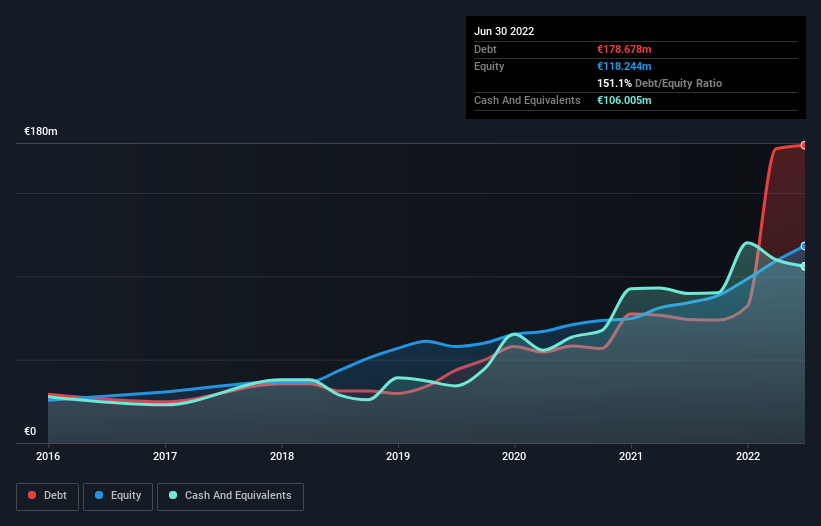Toggle the Equity series legend button
821x526 pixels.
coord(118,496)
